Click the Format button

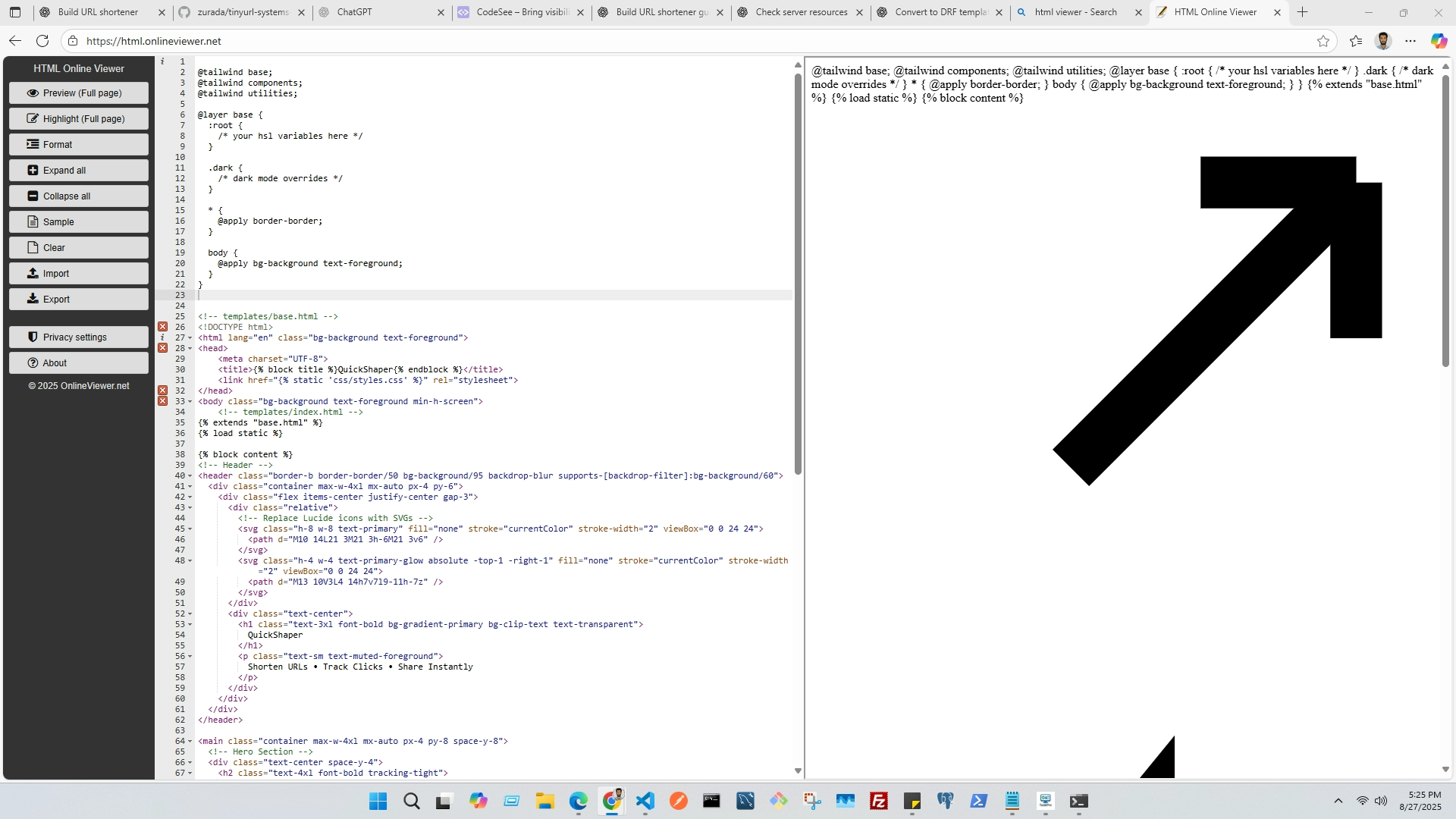79,145
